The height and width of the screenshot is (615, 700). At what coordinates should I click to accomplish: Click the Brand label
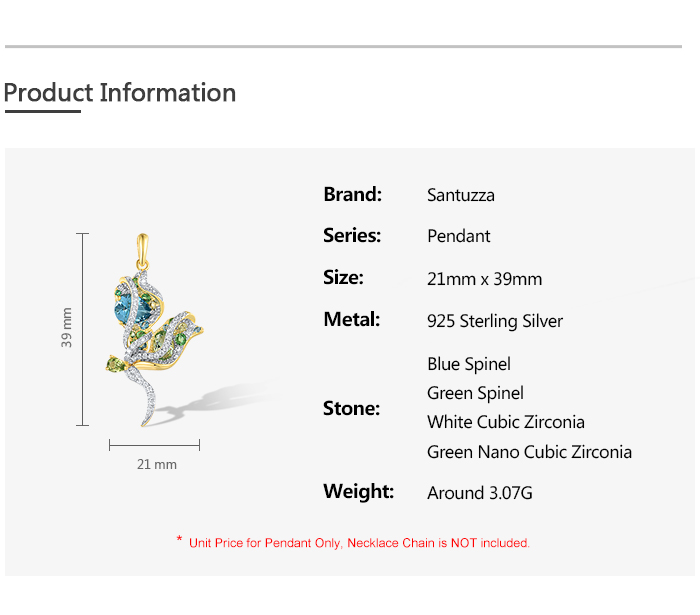click(x=352, y=194)
